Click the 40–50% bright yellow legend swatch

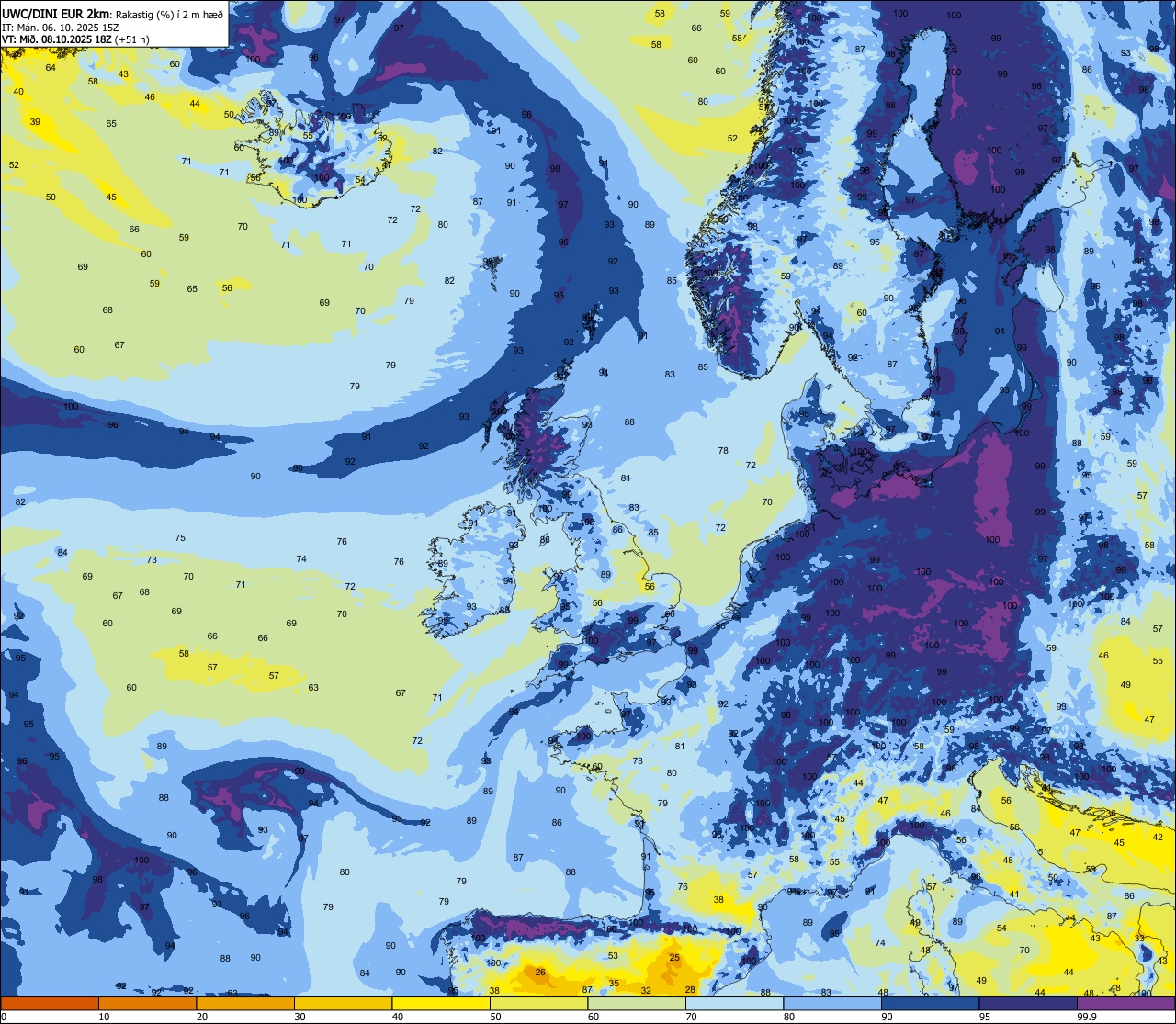441,1003
